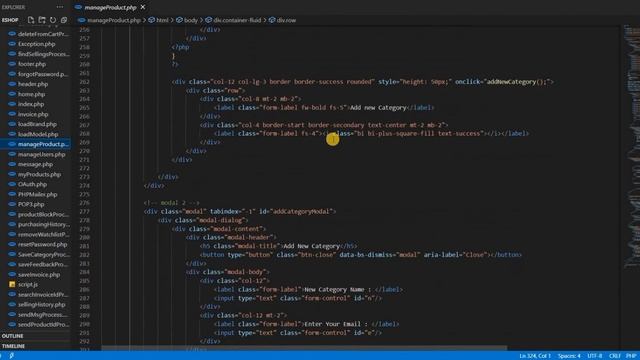Image resolution: width=640 pixels, height=360 pixels.
Task: Open message.php in the file list
Action: tap(35, 164)
